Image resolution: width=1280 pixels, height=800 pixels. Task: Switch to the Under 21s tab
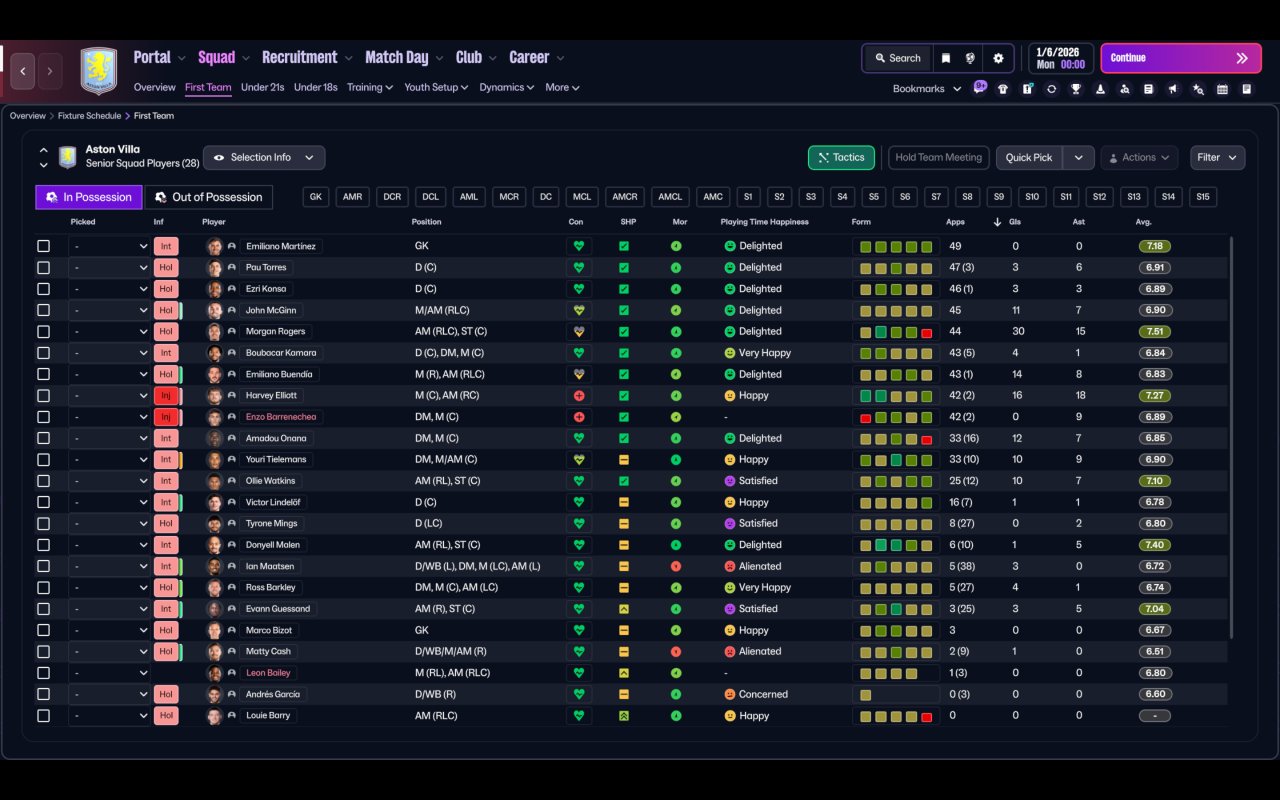262,87
